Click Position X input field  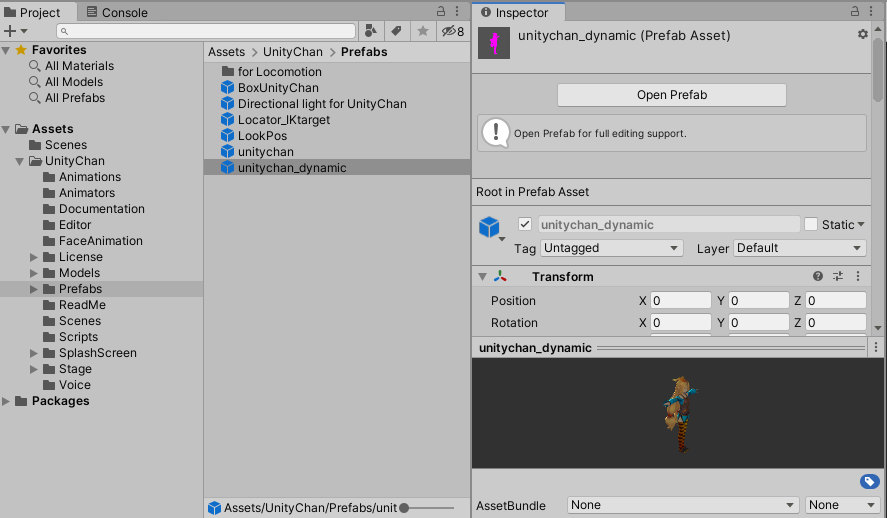point(681,300)
